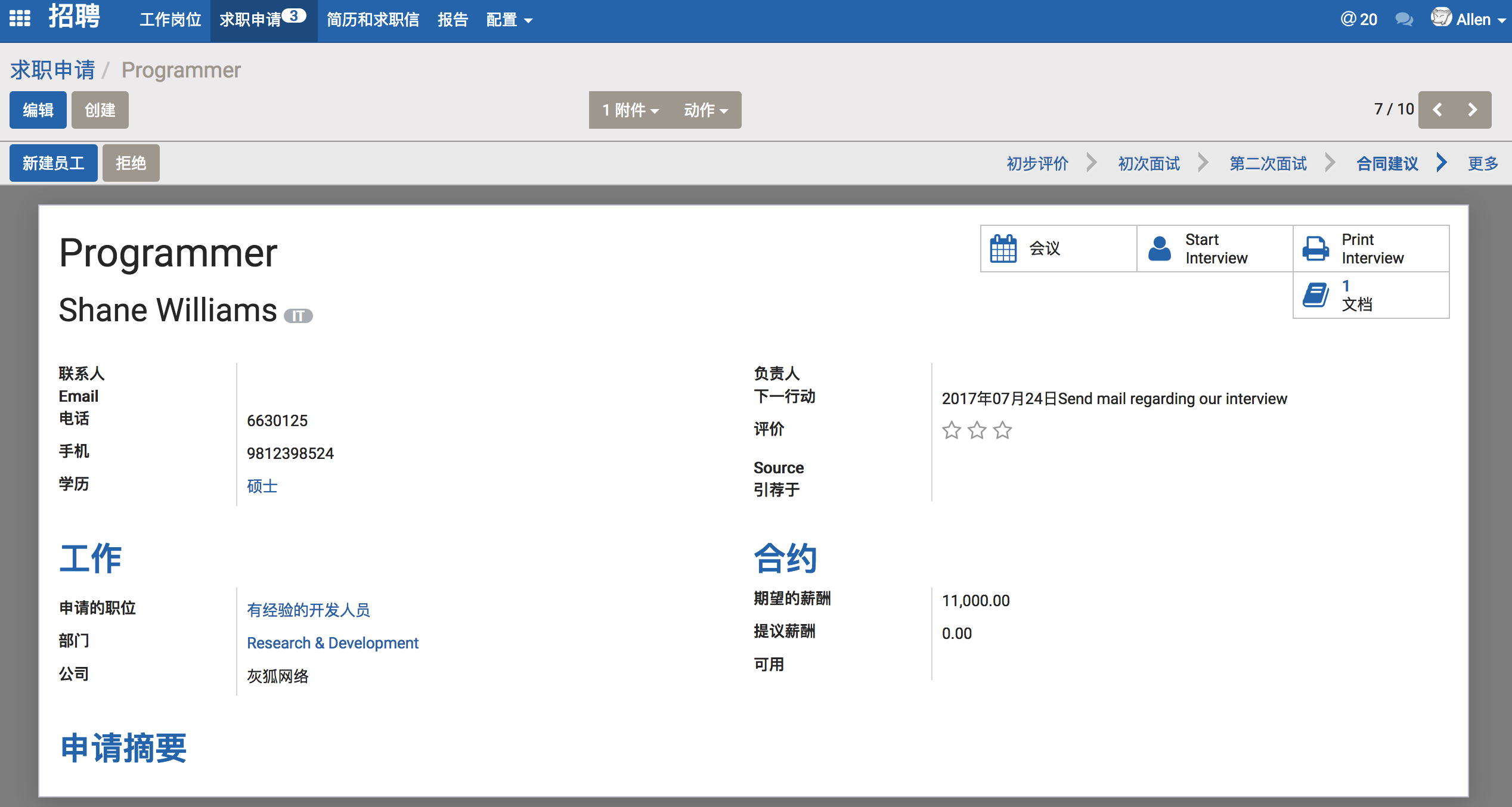Open the apps grid menu icon
Screen dimensions: 1512x807
coord(20,19)
